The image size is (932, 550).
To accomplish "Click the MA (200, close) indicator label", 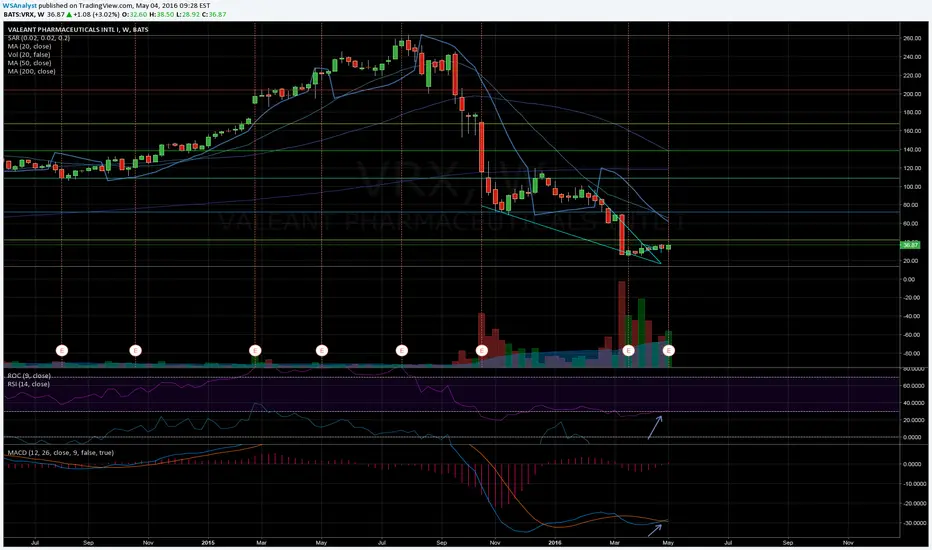I will click(31, 71).
